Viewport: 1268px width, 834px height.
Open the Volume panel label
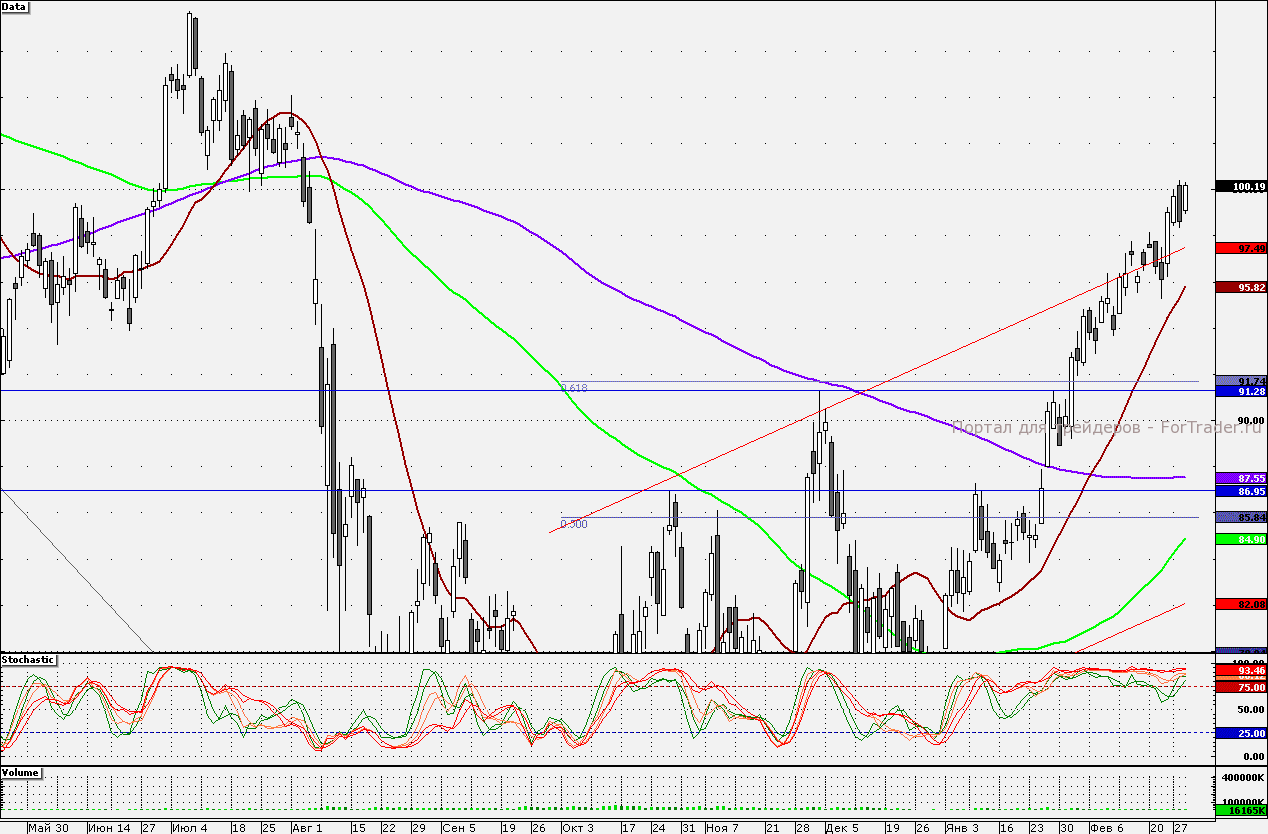(22, 773)
